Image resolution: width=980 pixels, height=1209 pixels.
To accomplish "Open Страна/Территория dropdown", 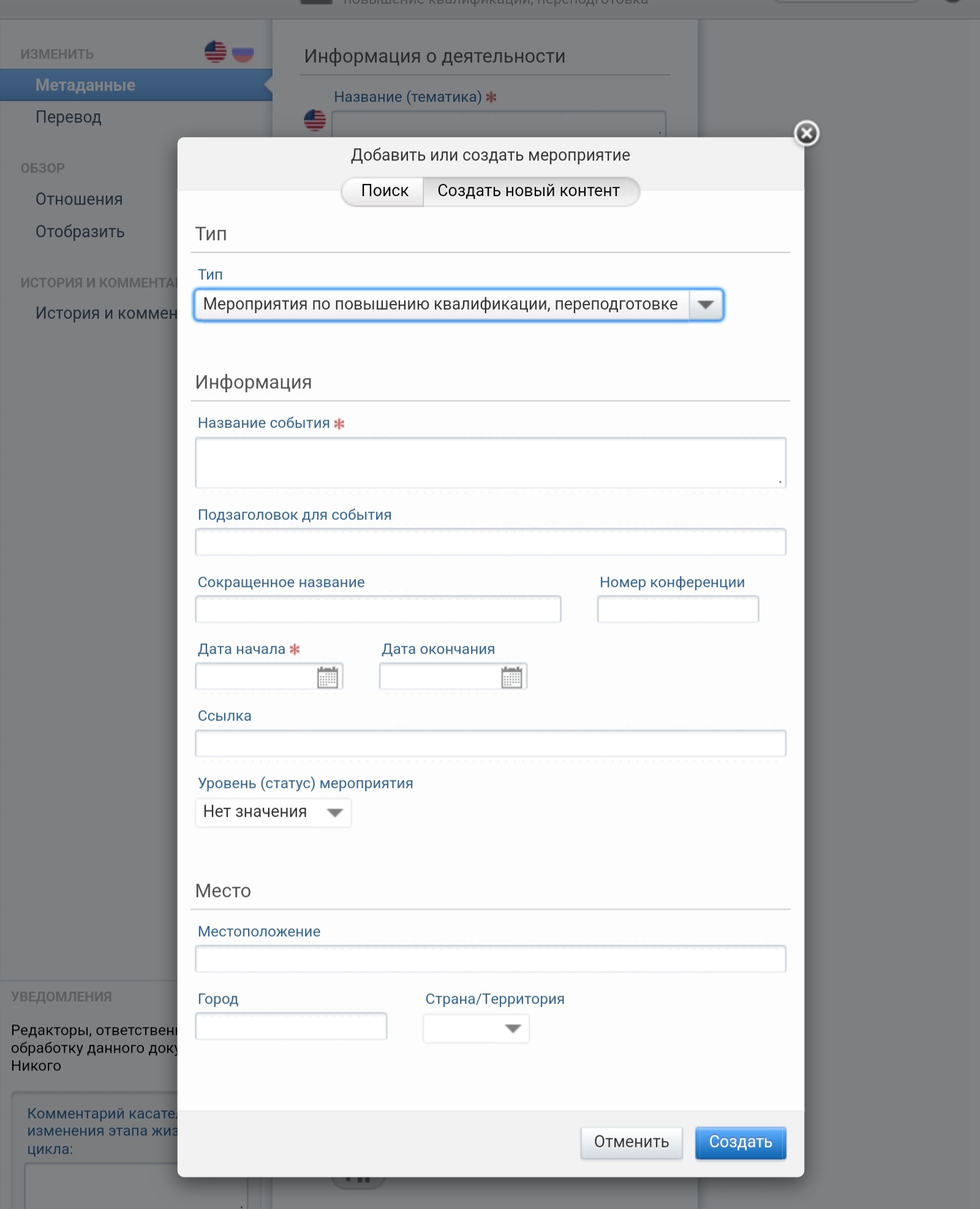I will pyautogui.click(x=476, y=1028).
